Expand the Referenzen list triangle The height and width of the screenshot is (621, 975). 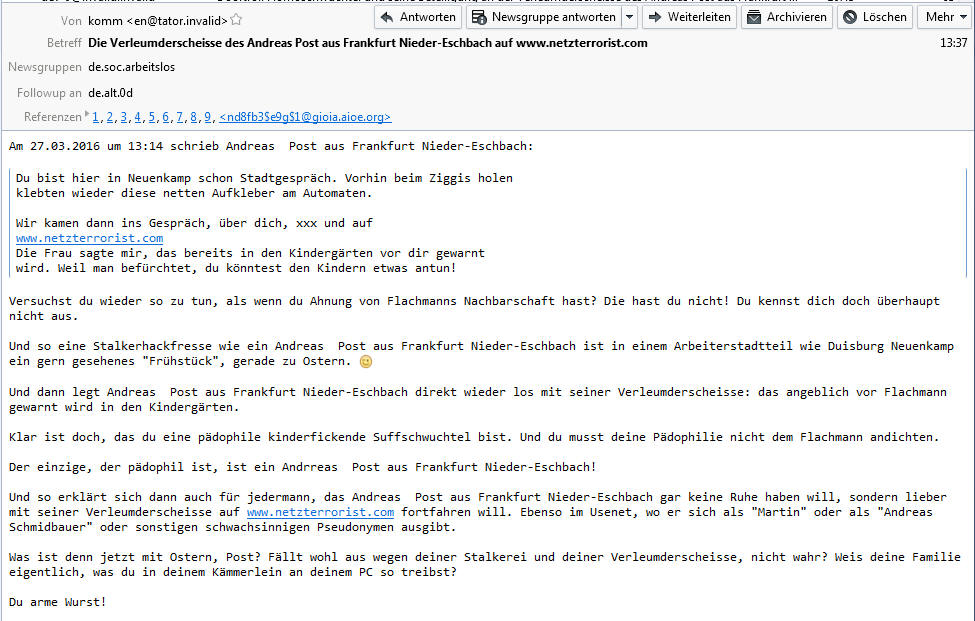(87, 114)
